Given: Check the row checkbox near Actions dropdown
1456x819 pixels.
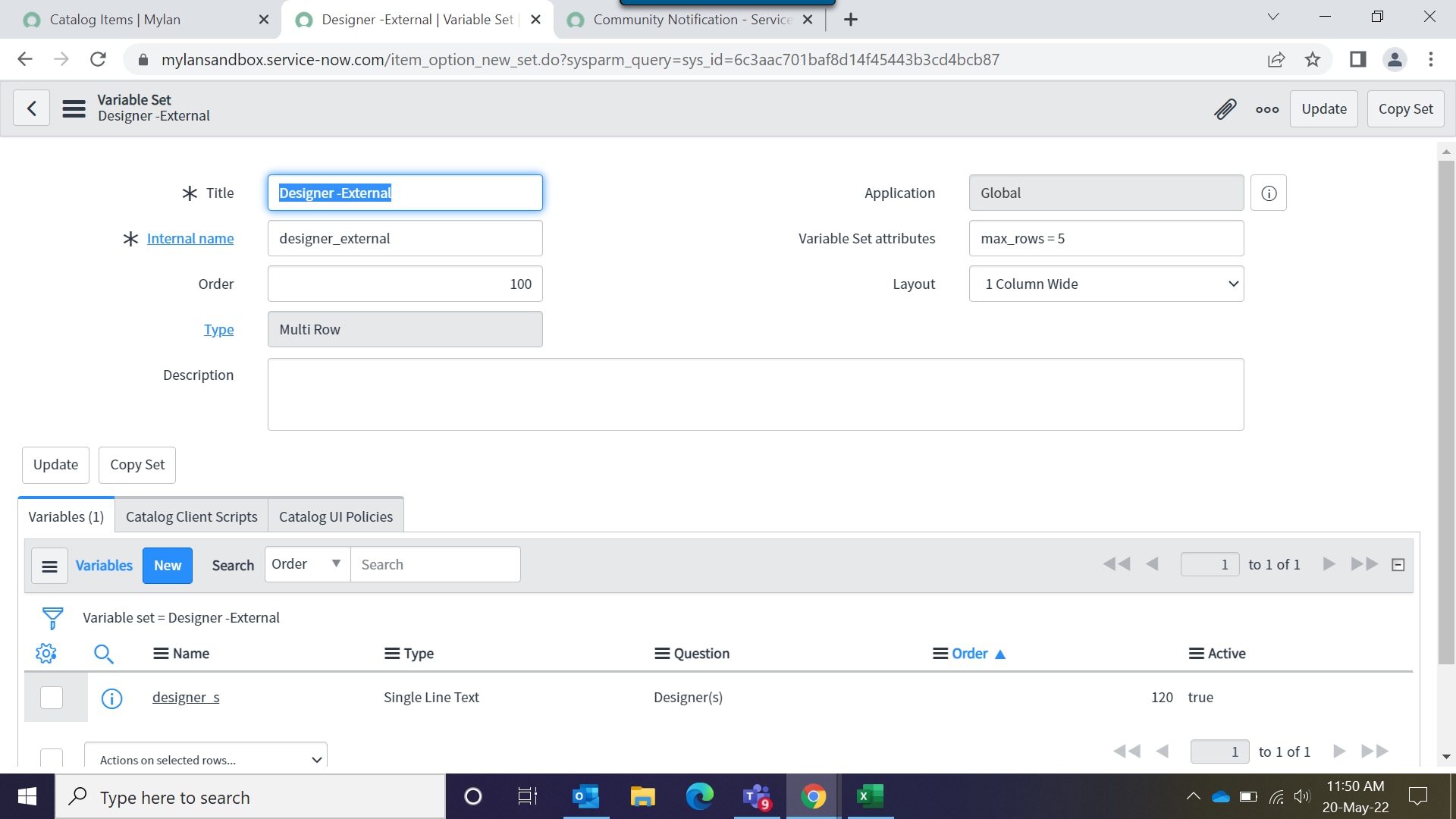Looking at the screenshot, I should (x=51, y=758).
